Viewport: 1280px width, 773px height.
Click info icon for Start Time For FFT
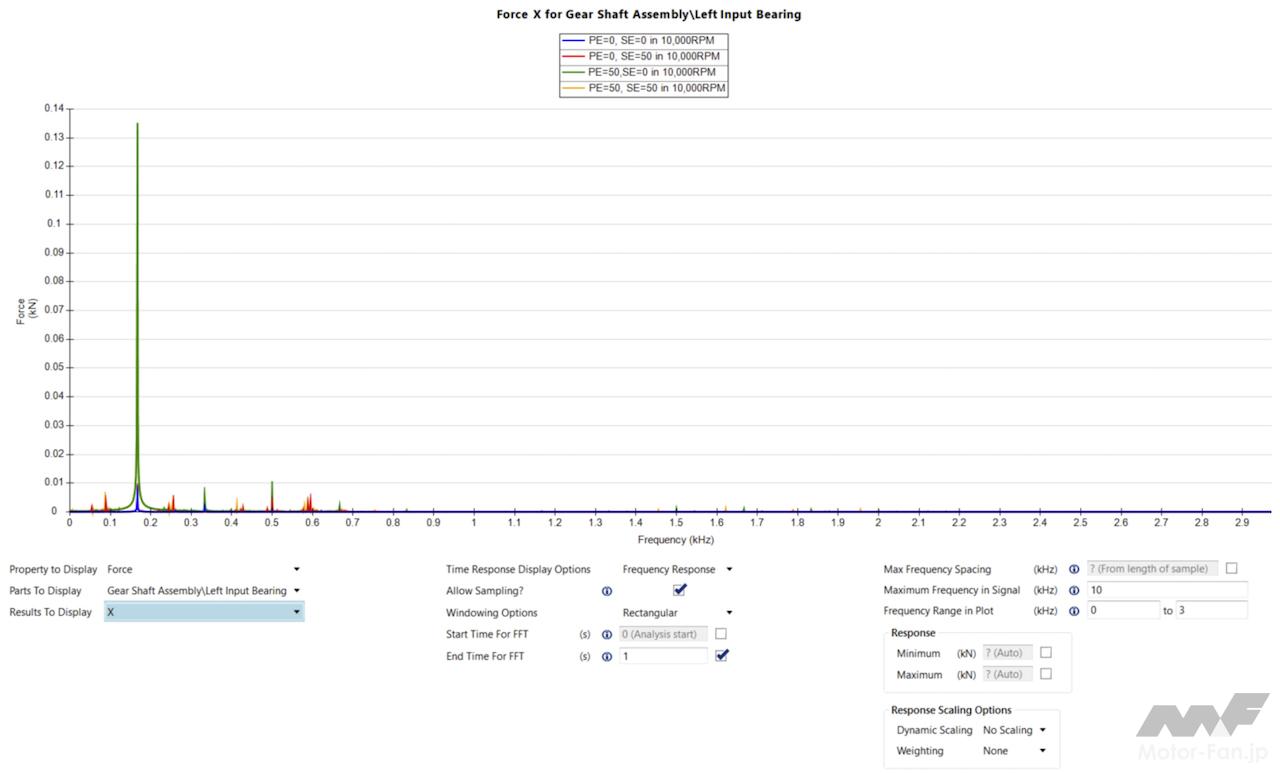607,635
